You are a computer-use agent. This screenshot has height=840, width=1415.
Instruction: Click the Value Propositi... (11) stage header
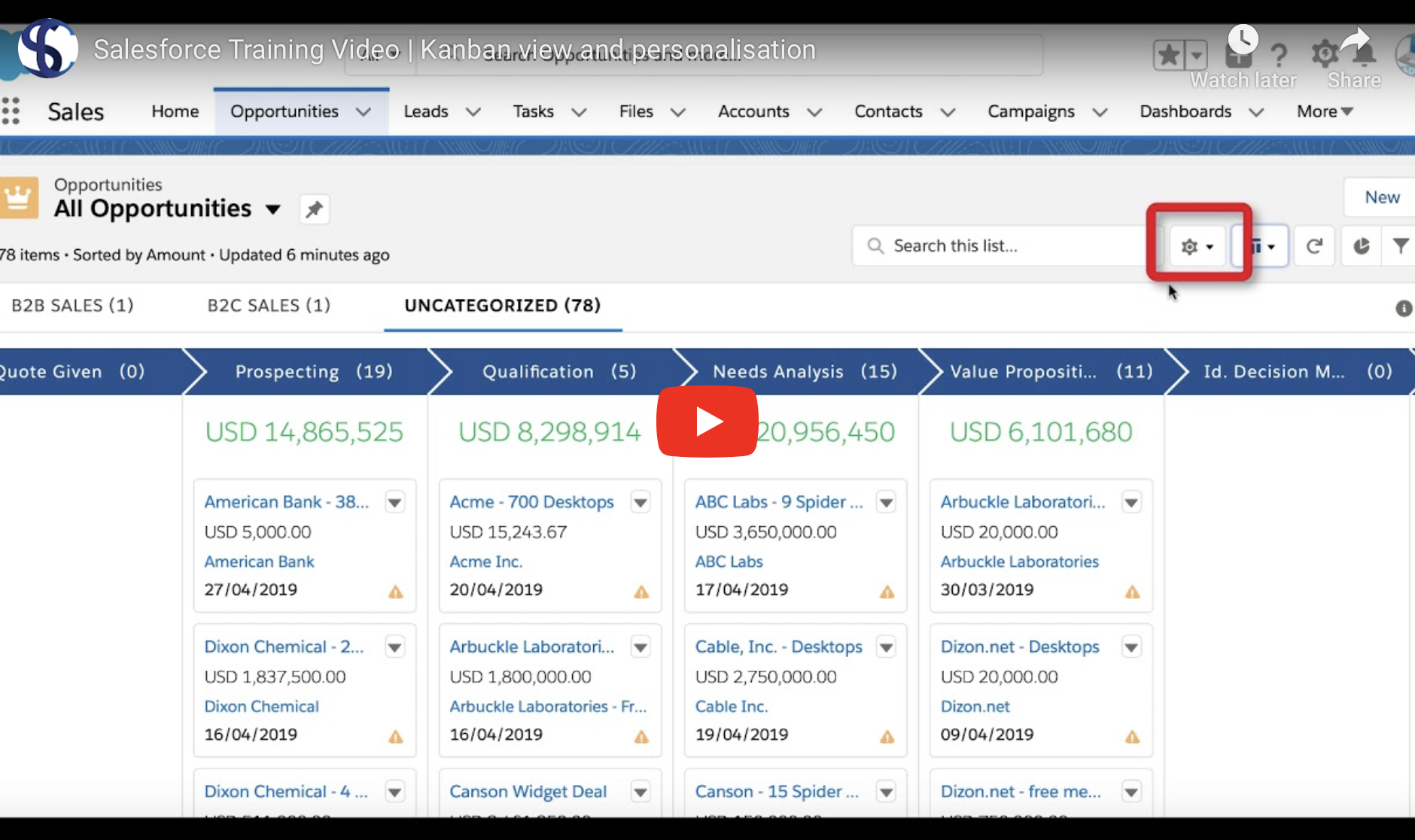1051,372
